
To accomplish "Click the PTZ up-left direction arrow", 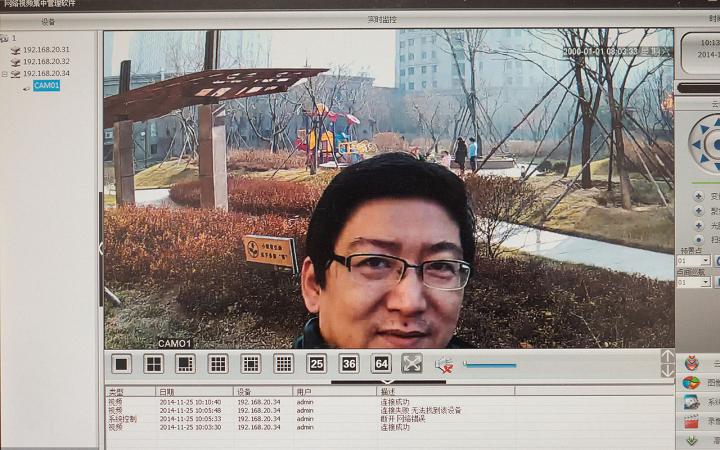I will [704, 129].
